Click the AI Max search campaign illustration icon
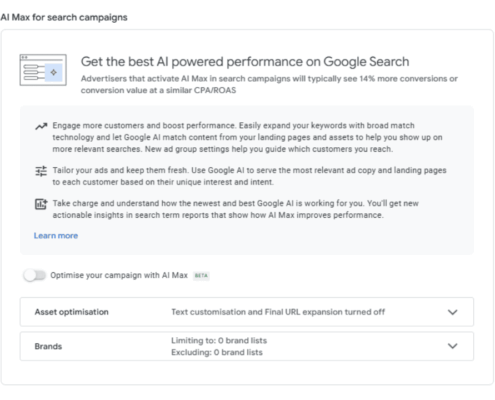This screenshot has height=400, width=495. 43,70
